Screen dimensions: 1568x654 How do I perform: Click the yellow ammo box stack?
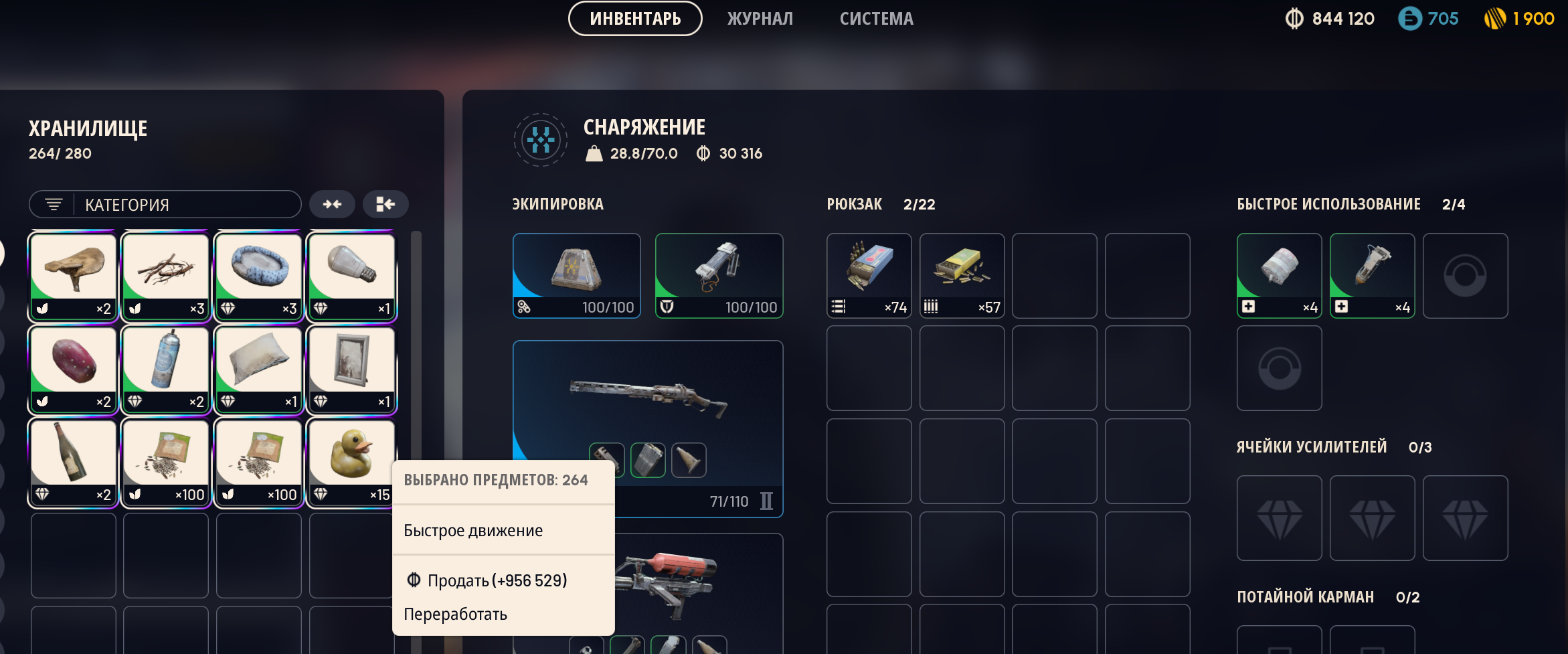pyautogui.click(x=962, y=276)
